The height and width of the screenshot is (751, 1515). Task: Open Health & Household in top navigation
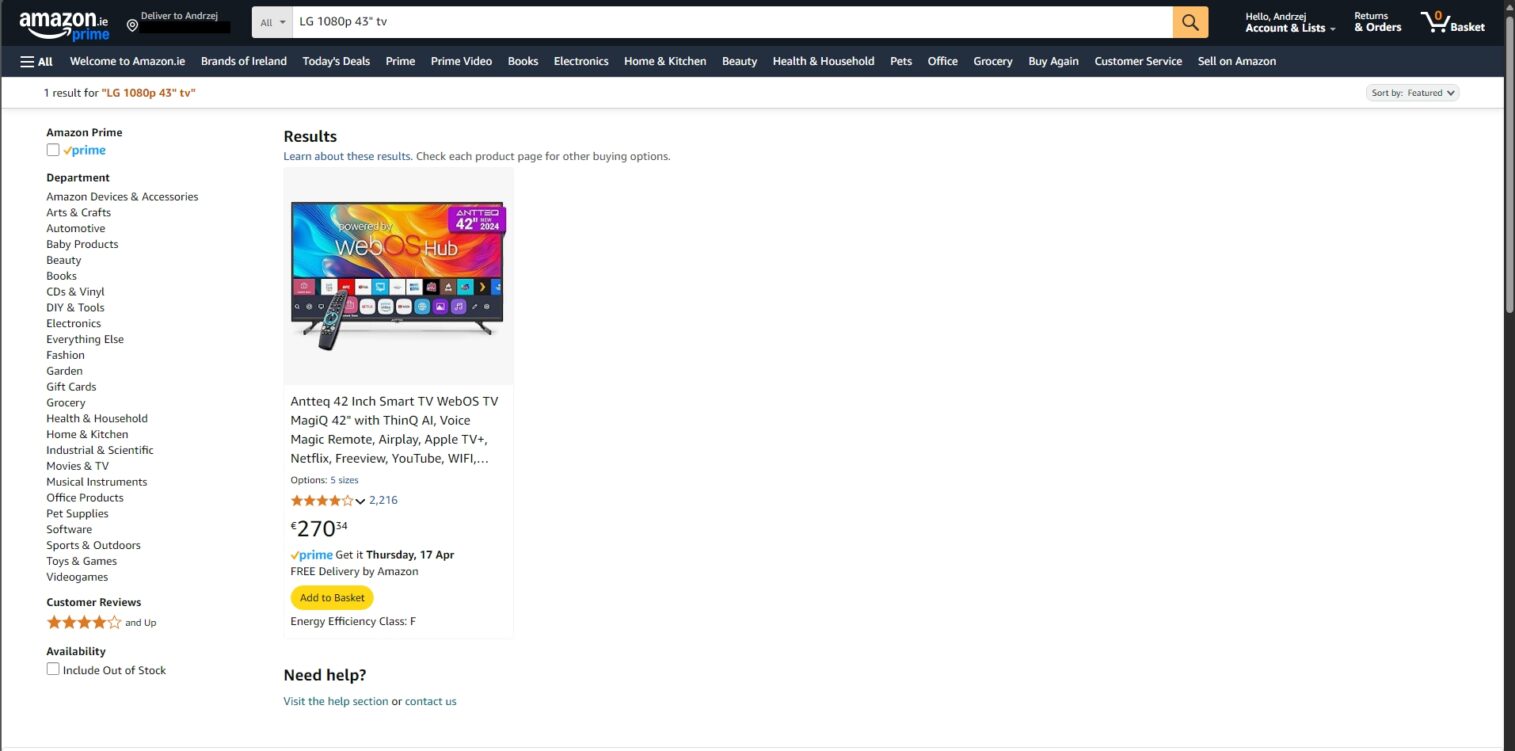pyautogui.click(x=823, y=61)
